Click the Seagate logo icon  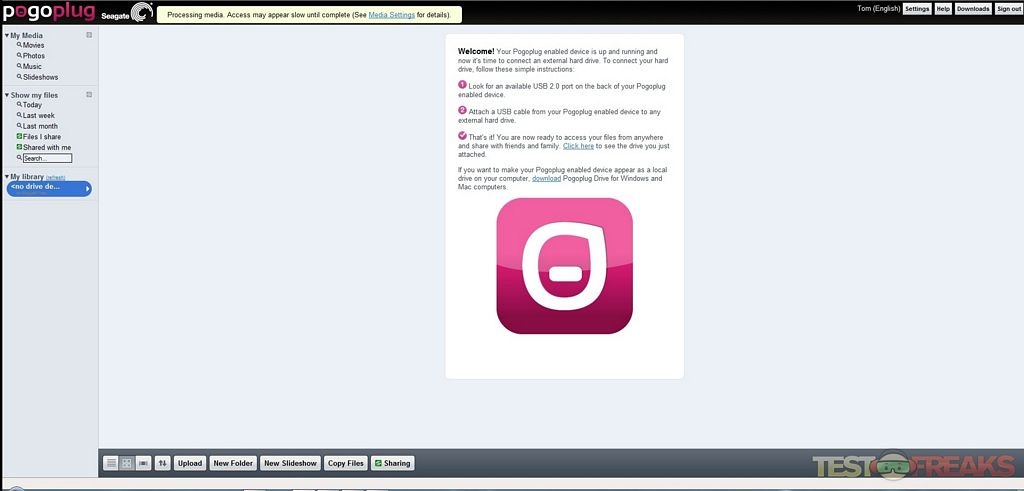pos(142,13)
